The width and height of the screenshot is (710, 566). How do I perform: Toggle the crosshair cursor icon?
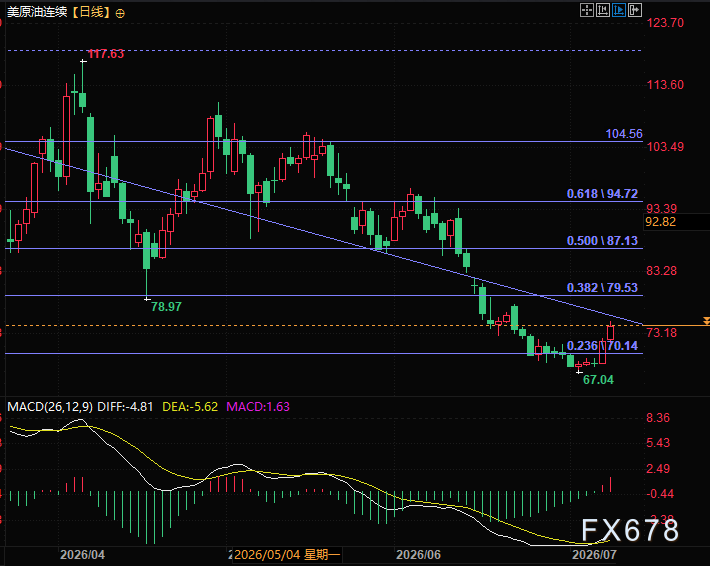[587, 10]
